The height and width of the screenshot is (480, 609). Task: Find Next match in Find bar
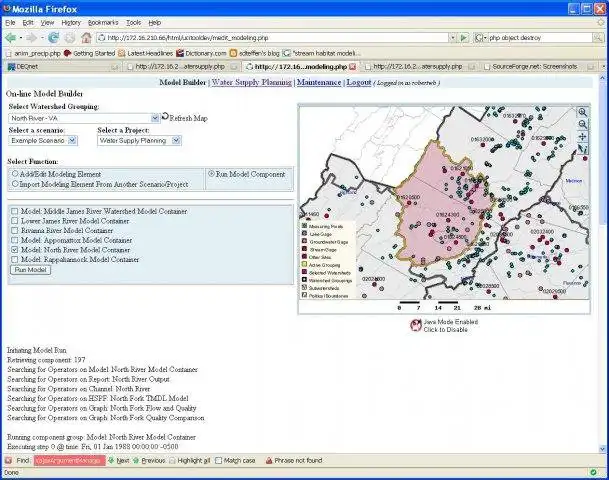[x=119, y=461]
